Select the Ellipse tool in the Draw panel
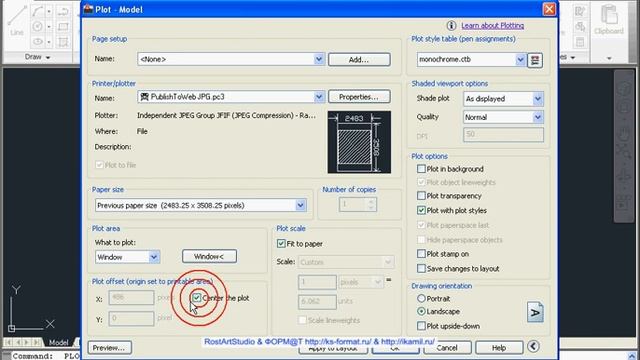This screenshot has width=640, height=360. tap(37, 42)
